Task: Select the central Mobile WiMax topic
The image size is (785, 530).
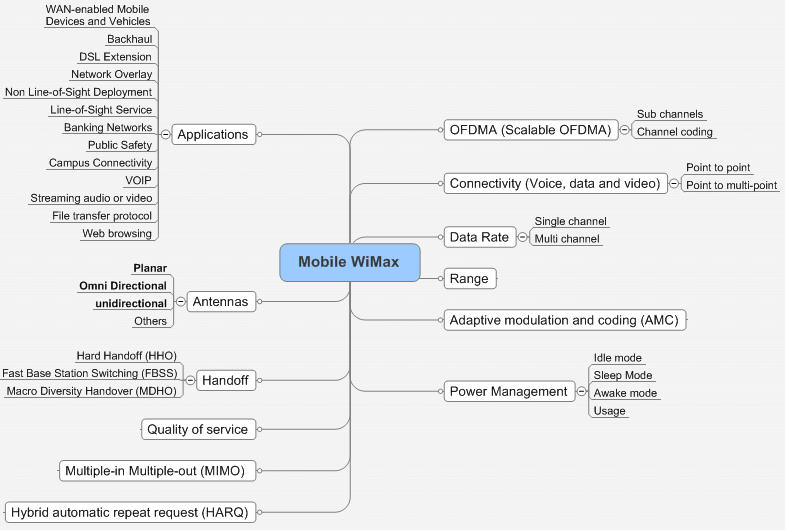Action: [x=350, y=262]
